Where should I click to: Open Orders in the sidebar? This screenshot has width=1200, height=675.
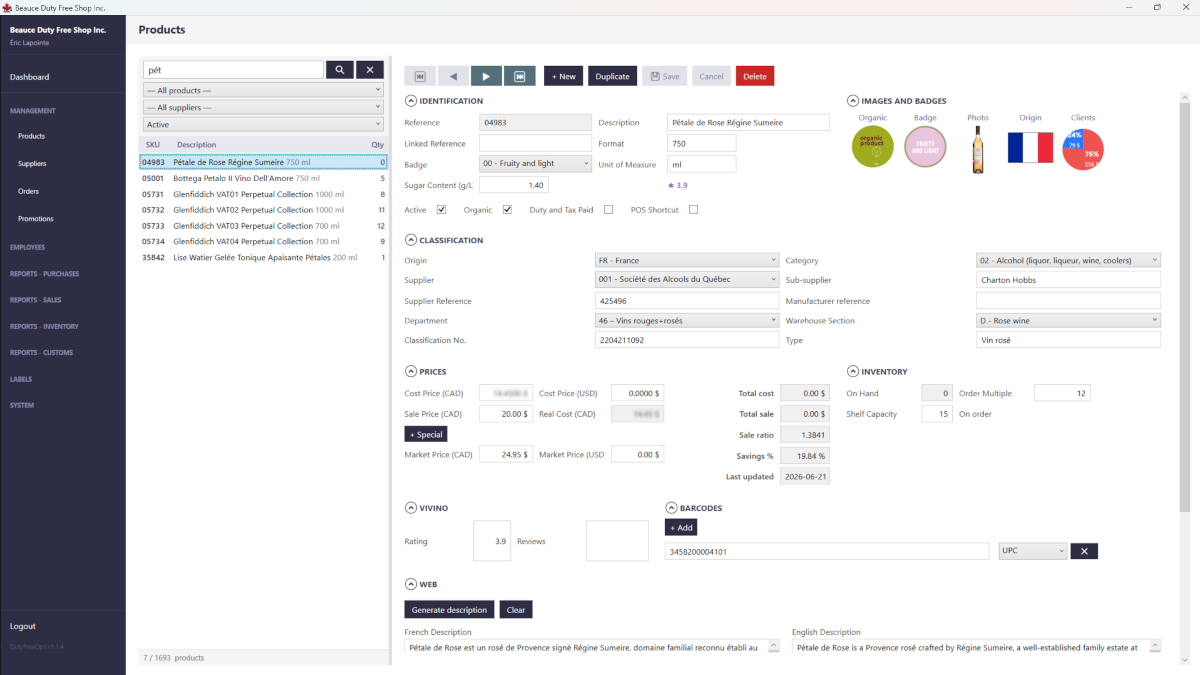(x=29, y=191)
